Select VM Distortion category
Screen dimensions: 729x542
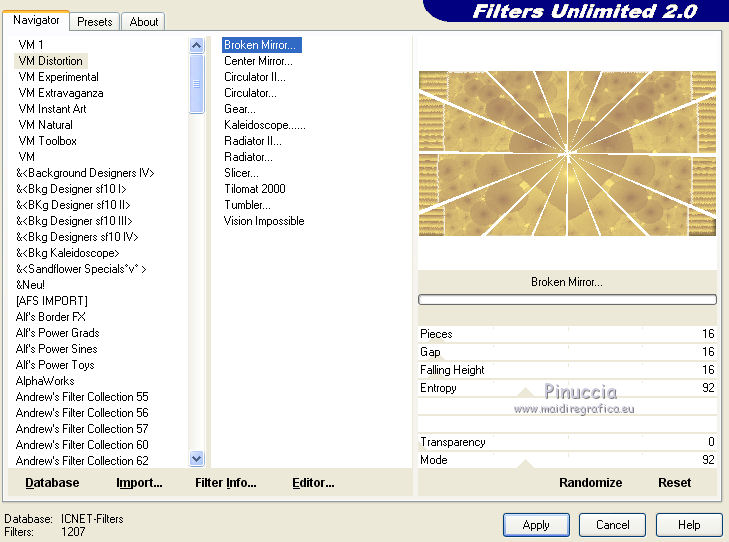[x=51, y=61]
